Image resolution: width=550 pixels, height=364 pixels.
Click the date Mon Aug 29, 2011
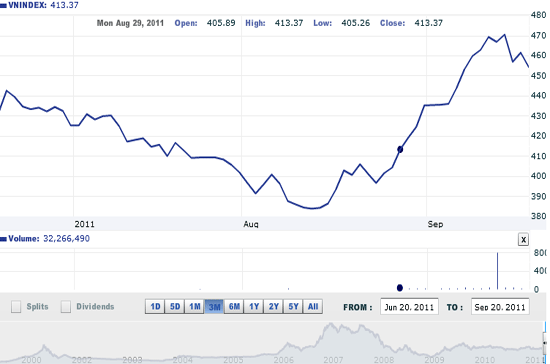pyautogui.click(x=130, y=23)
